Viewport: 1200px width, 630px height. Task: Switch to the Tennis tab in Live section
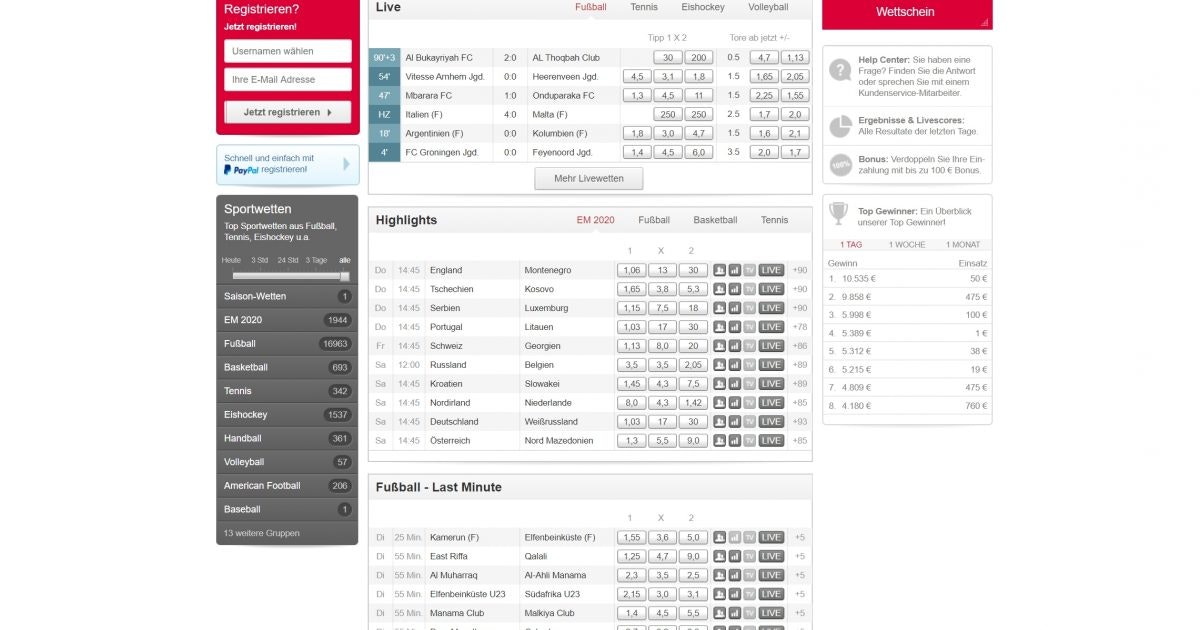643,7
